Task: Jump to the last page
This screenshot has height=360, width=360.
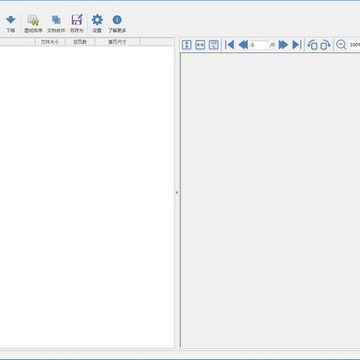Action: point(297,45)
